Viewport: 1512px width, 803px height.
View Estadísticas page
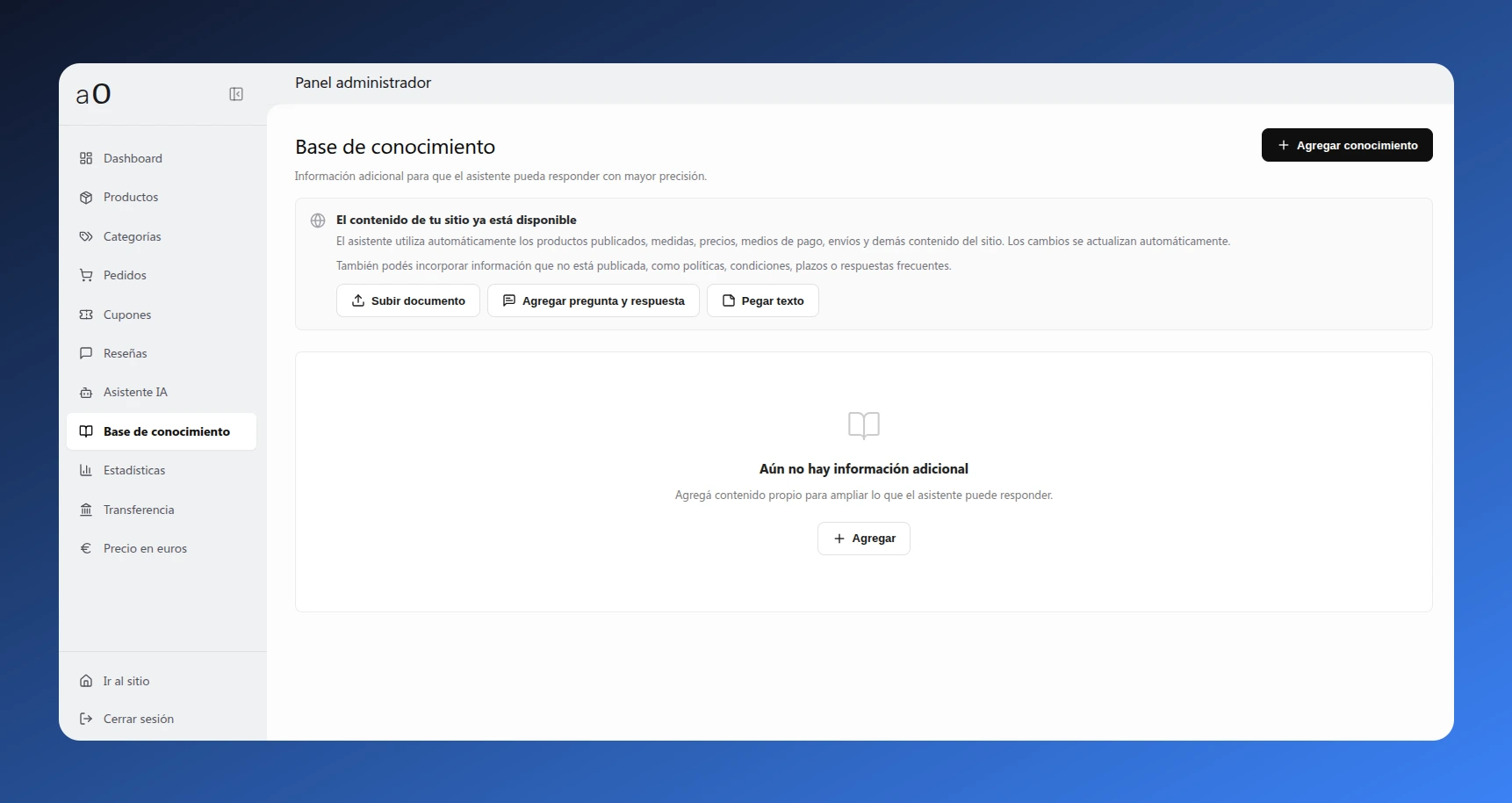pos(162,470)
